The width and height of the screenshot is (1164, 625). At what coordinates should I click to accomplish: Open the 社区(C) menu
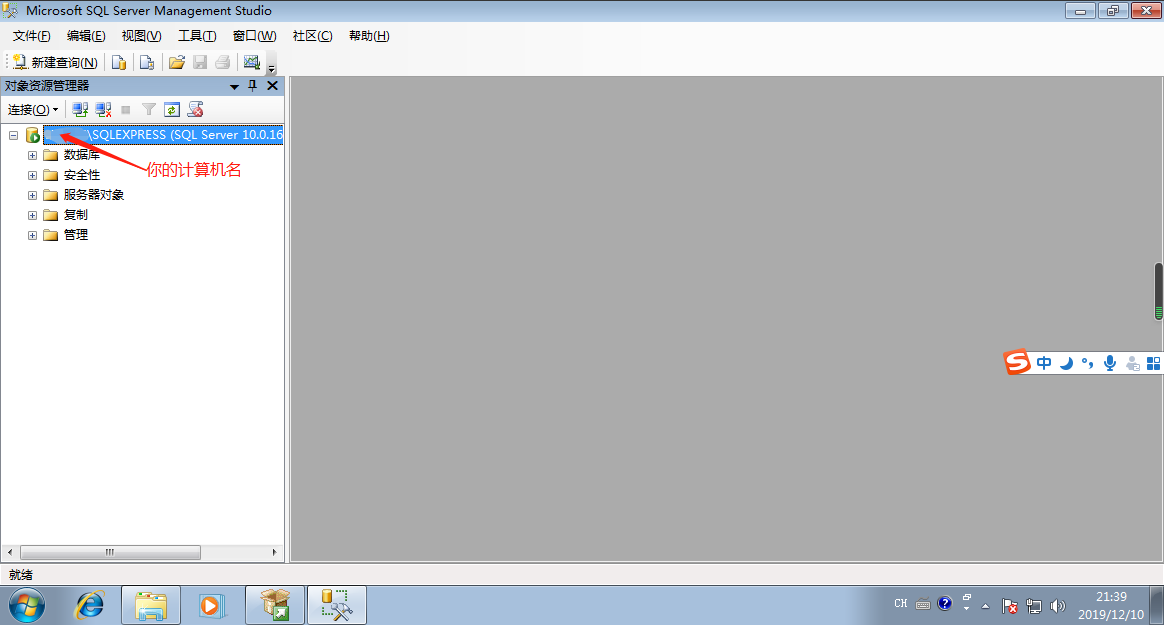(x=313, y=36)
